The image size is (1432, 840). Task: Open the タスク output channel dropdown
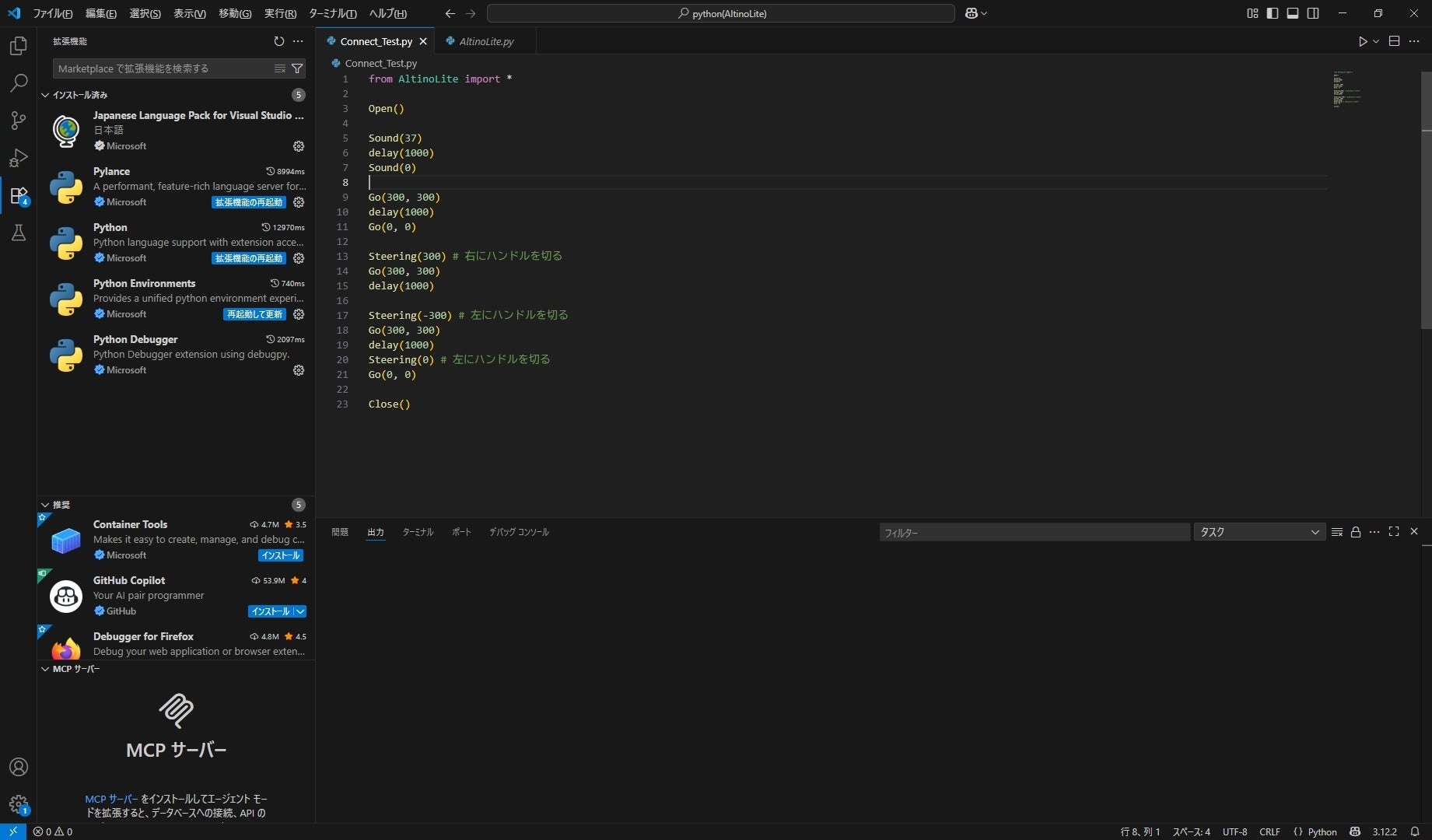pos(1259,532)
